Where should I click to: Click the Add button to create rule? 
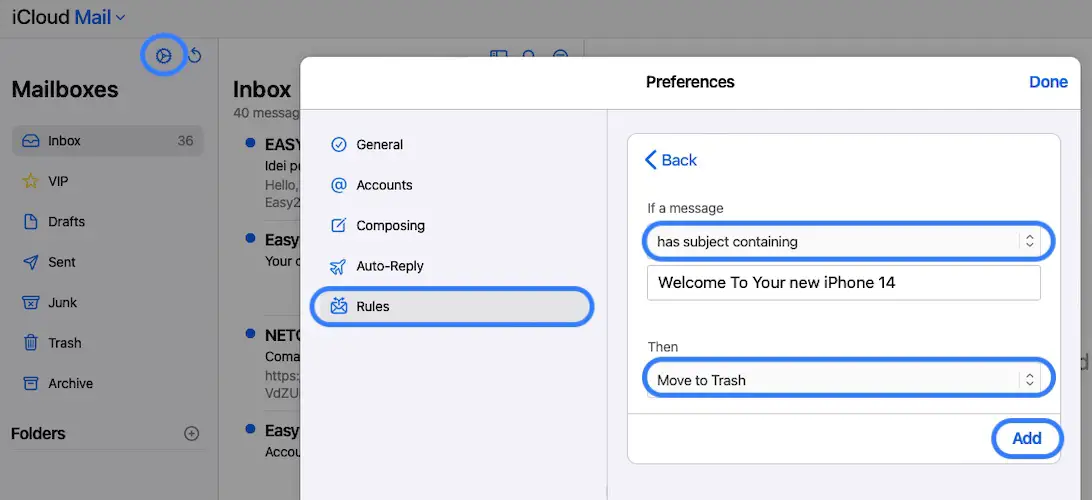coord(1027,438)
